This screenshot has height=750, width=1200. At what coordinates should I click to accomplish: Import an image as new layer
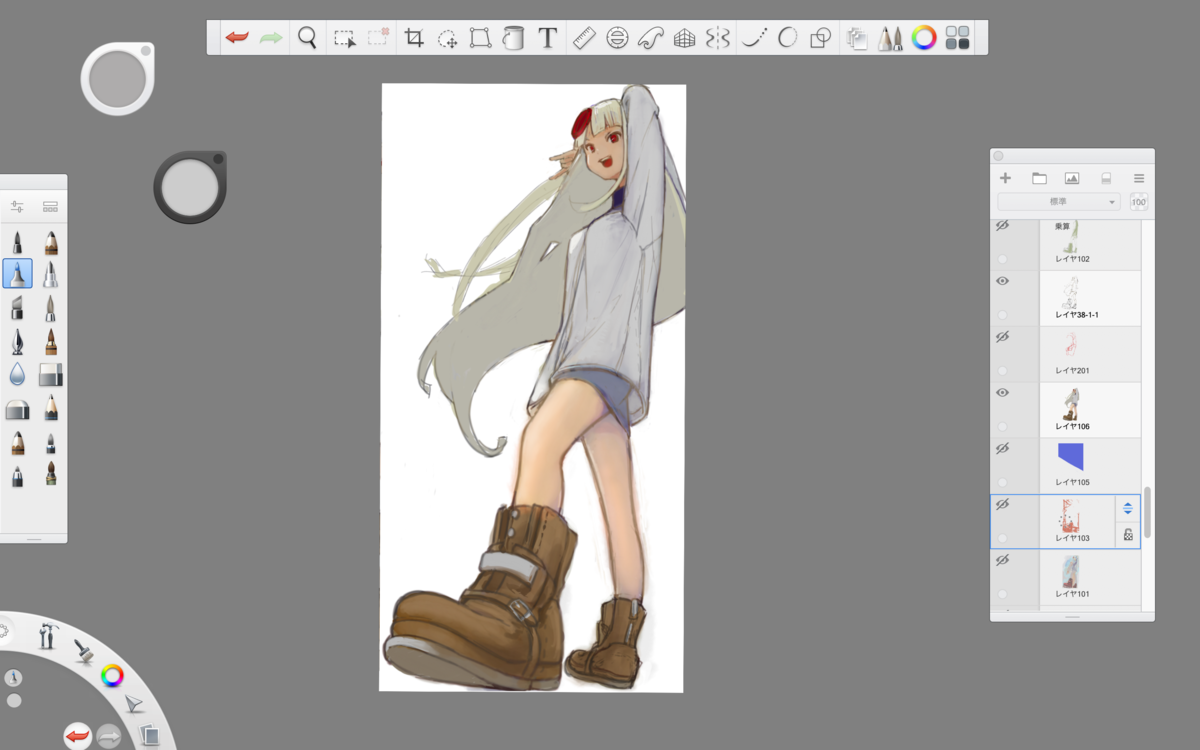tap(1072, 179)
